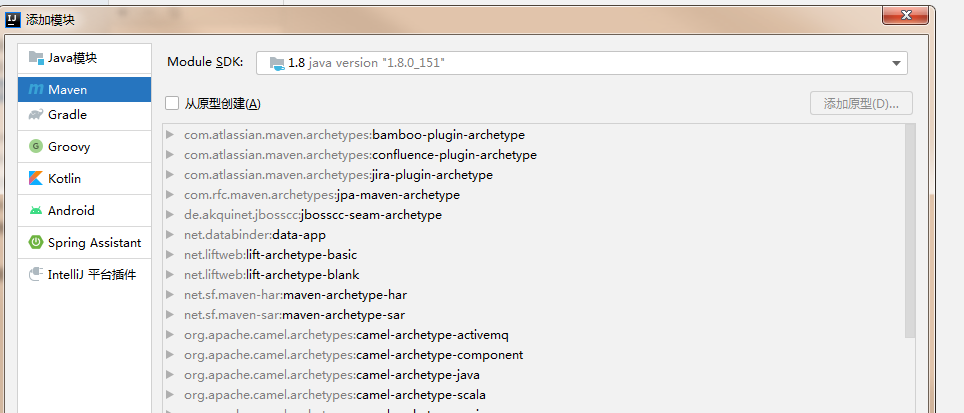The width and height of the screenshot is (964, 413).
Task: Choose Android module type
Action: [x=85, y=211]
